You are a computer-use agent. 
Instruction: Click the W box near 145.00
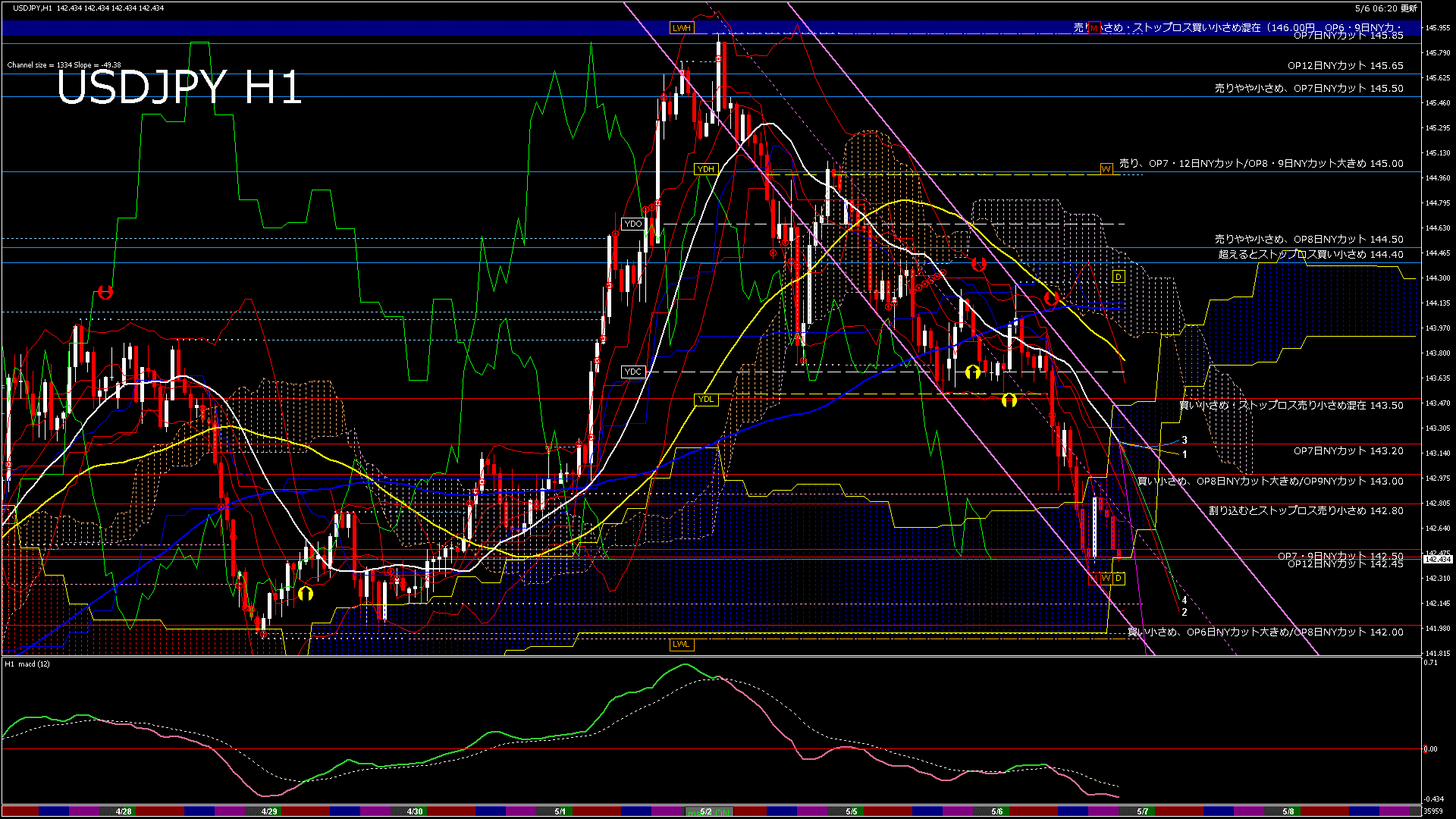click(x=1106, y=169)
